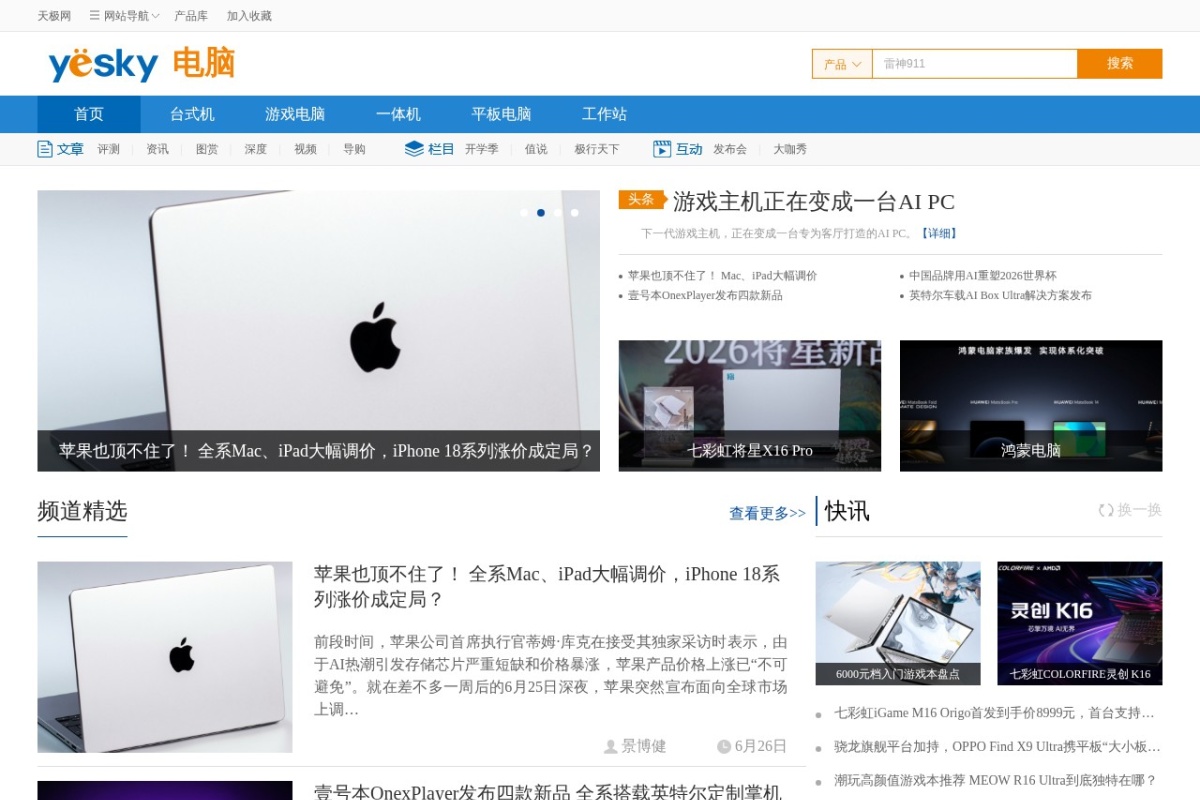Open the 导购 sub-navigation link

(354, 149)
